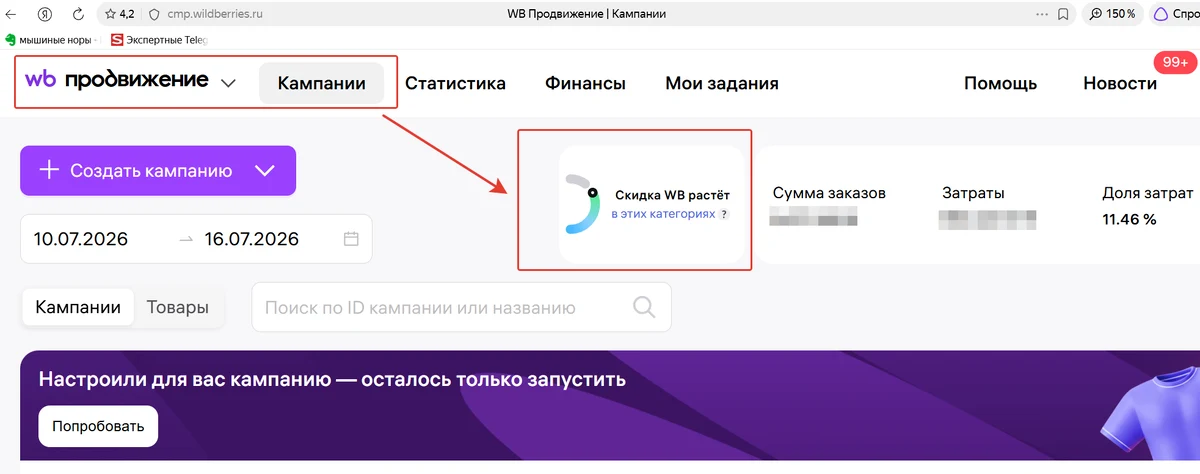The width and height of the screenshot is (1200, 474).
Task: Switch to the Кампании tab
Action: click(x=78, y=307)
